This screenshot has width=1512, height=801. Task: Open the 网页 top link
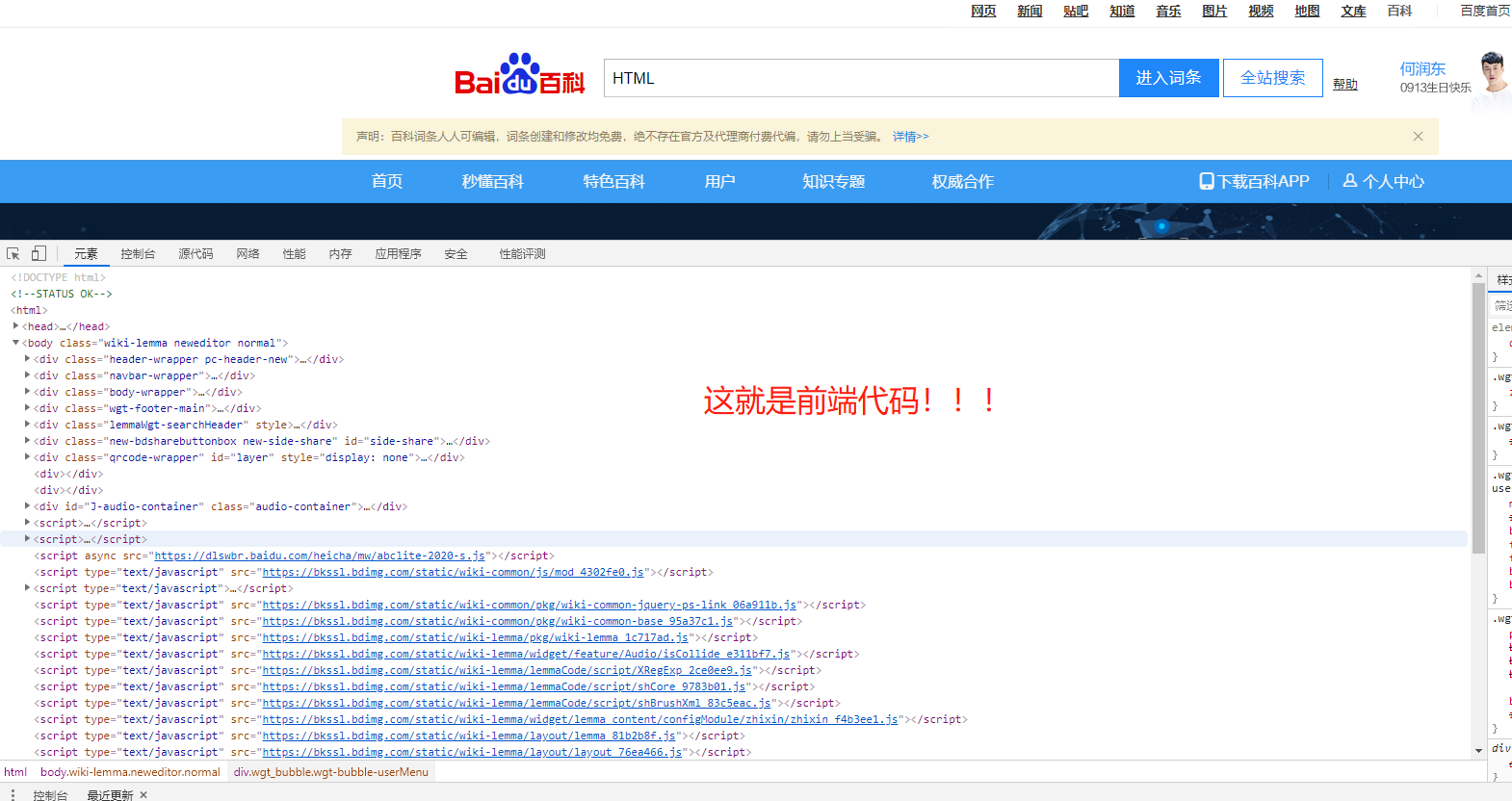coord(983,11)
